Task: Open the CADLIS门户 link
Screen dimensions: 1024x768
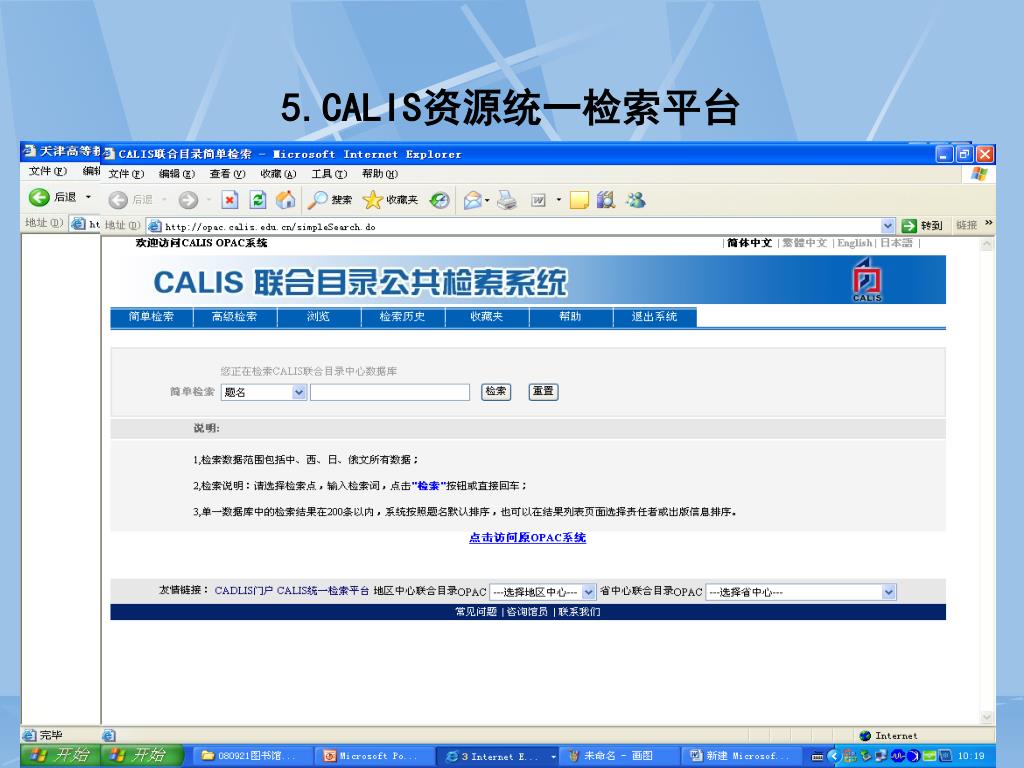Action: point(244,590)
